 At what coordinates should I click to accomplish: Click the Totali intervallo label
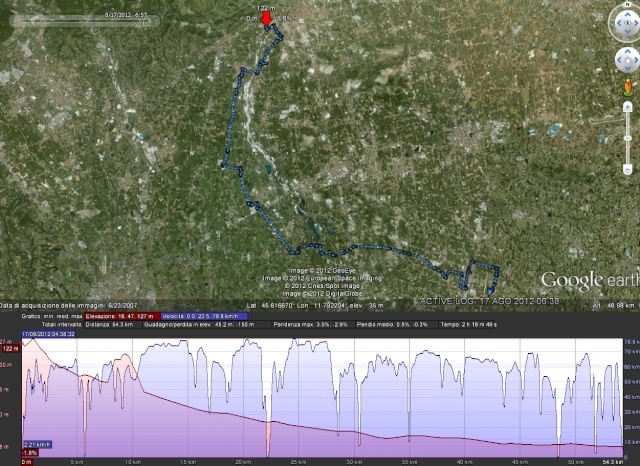(62, 325)
